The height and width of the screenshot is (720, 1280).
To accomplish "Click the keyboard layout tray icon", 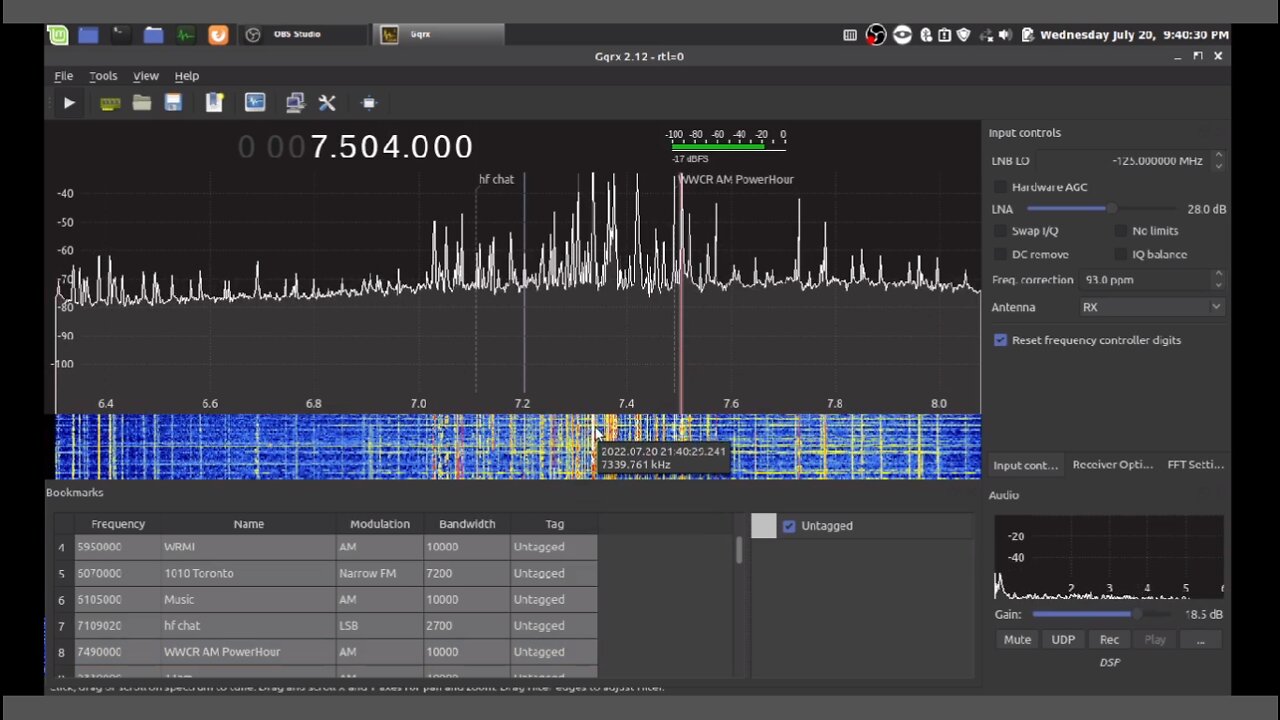I will click(x=850, y=35).
